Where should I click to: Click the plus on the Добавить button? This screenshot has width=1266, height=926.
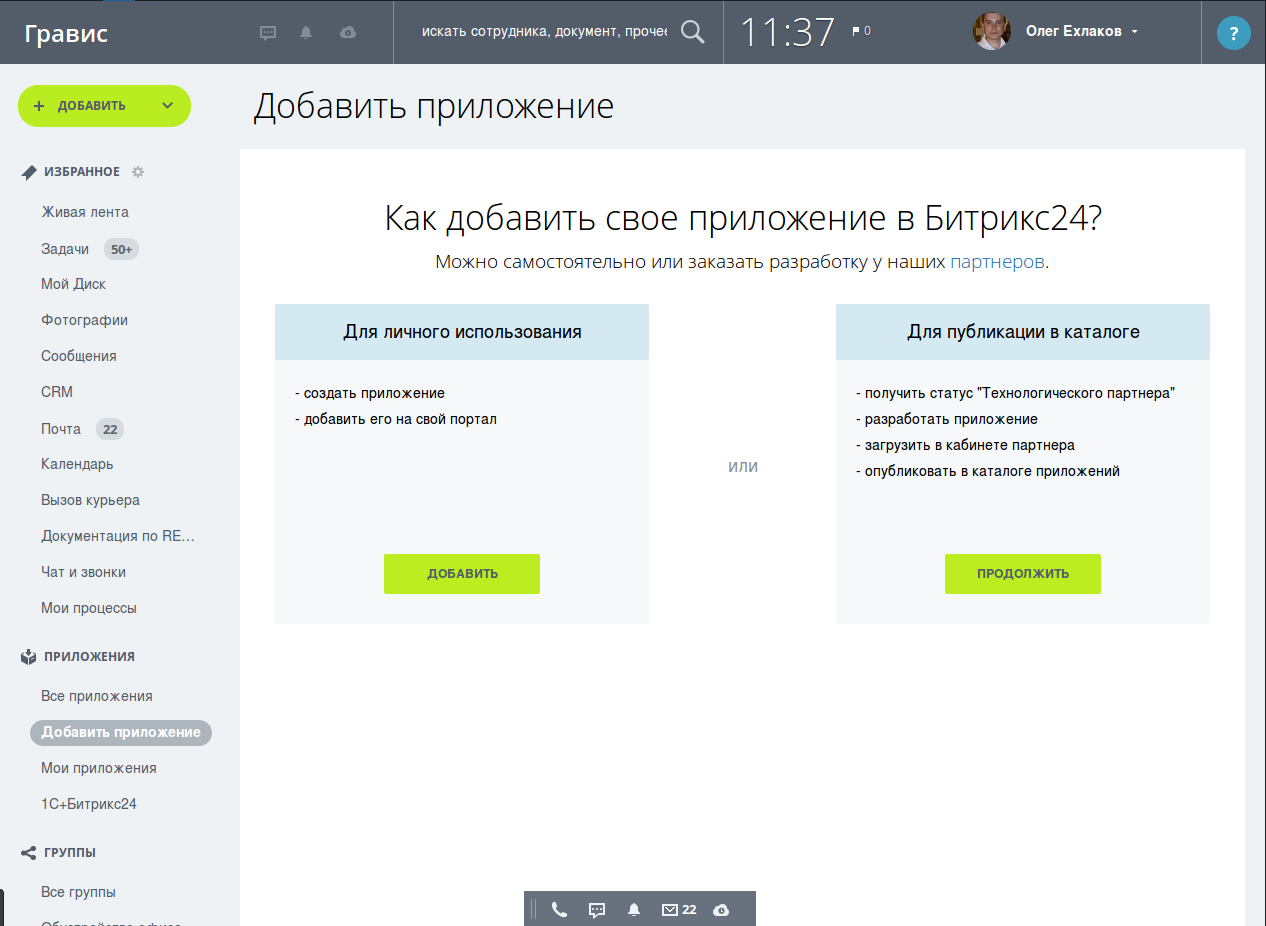tap(39, 106)
